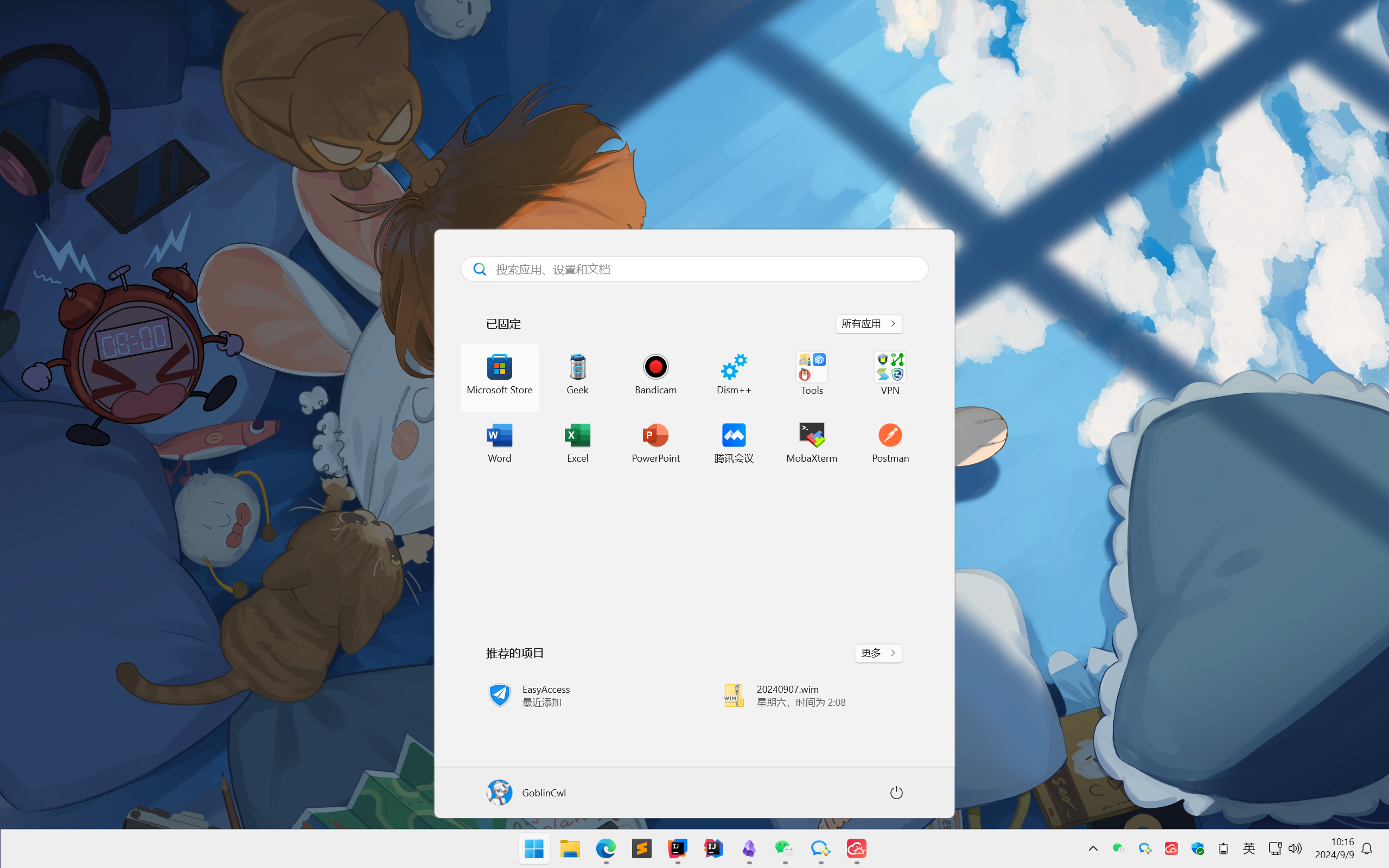
Task: Open the red cloud app on taskbar
Action: [x=856, y=848]
